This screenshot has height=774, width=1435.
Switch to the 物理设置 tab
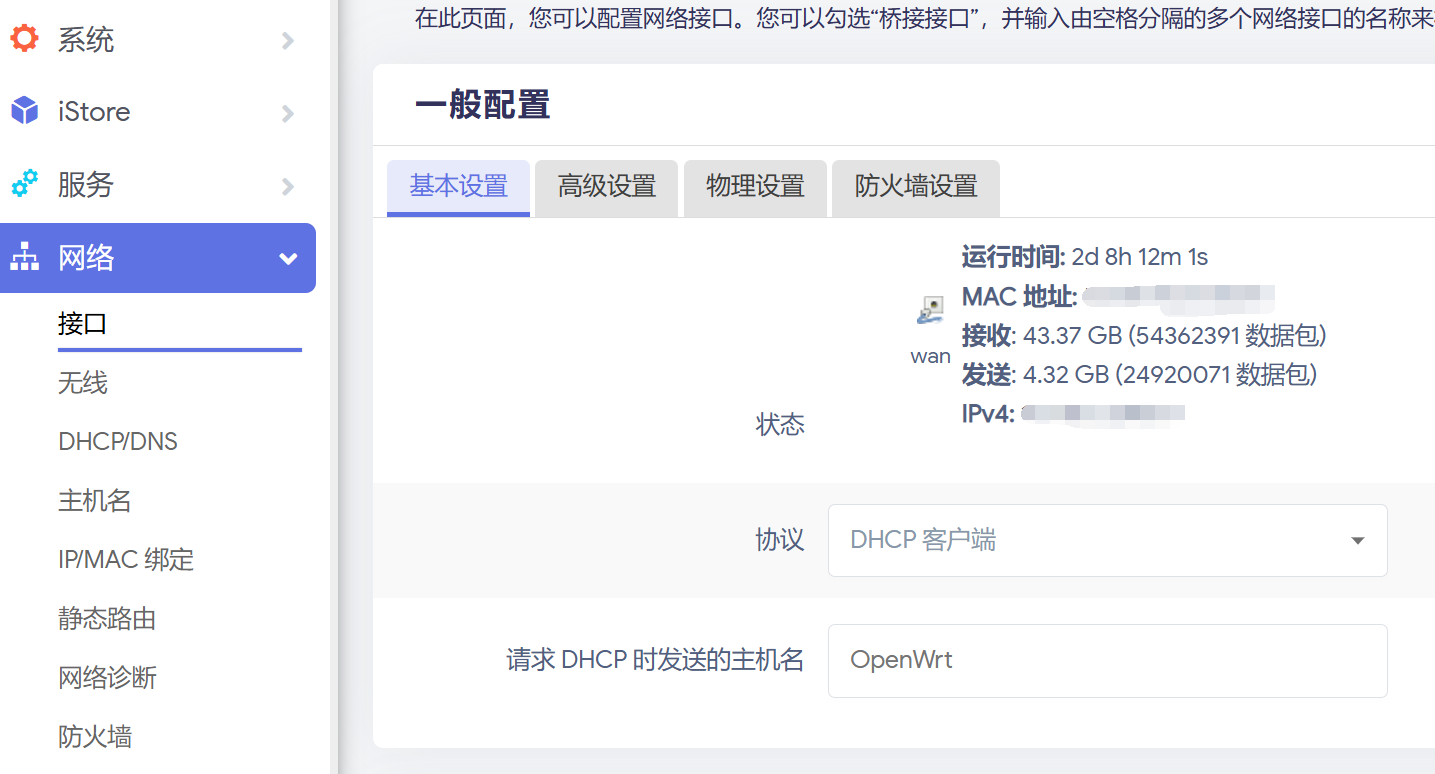click(x=755, y=187)
